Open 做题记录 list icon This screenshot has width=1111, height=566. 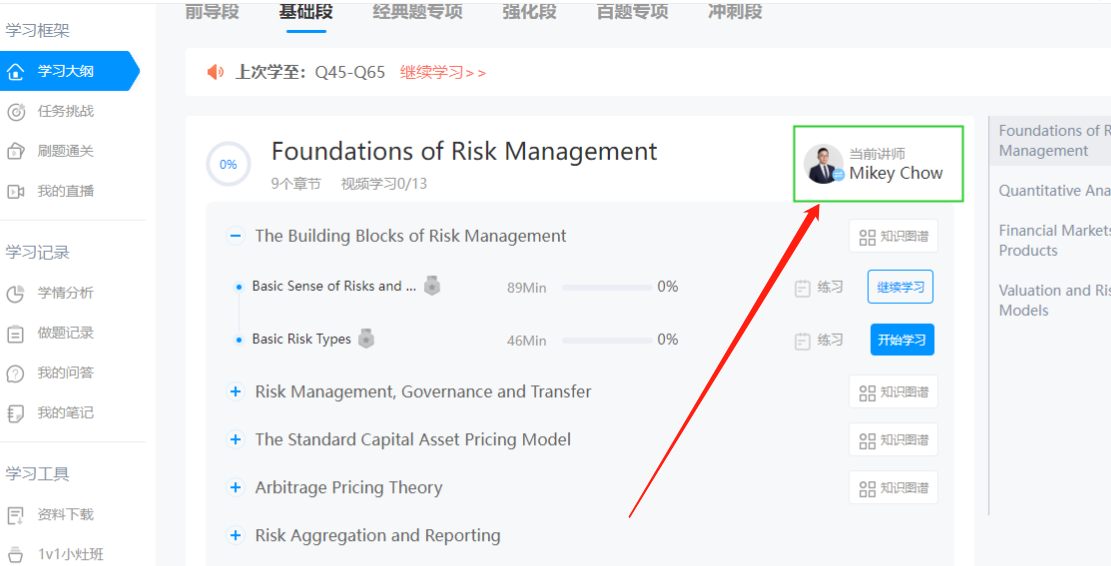click(x=15, y=333)
